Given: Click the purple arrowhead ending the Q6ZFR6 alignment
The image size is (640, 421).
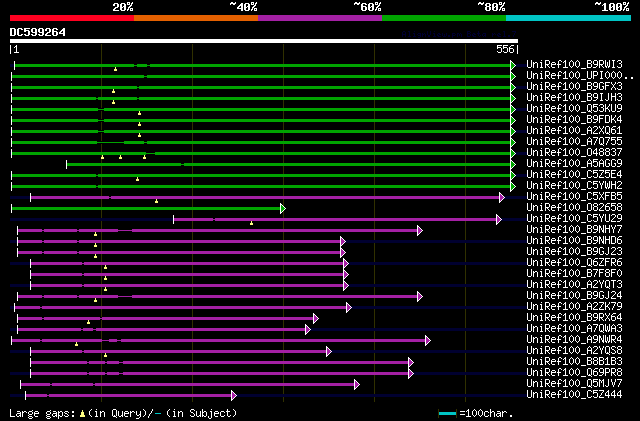Looking at the screenshot, I should click(x=346, y=264).
